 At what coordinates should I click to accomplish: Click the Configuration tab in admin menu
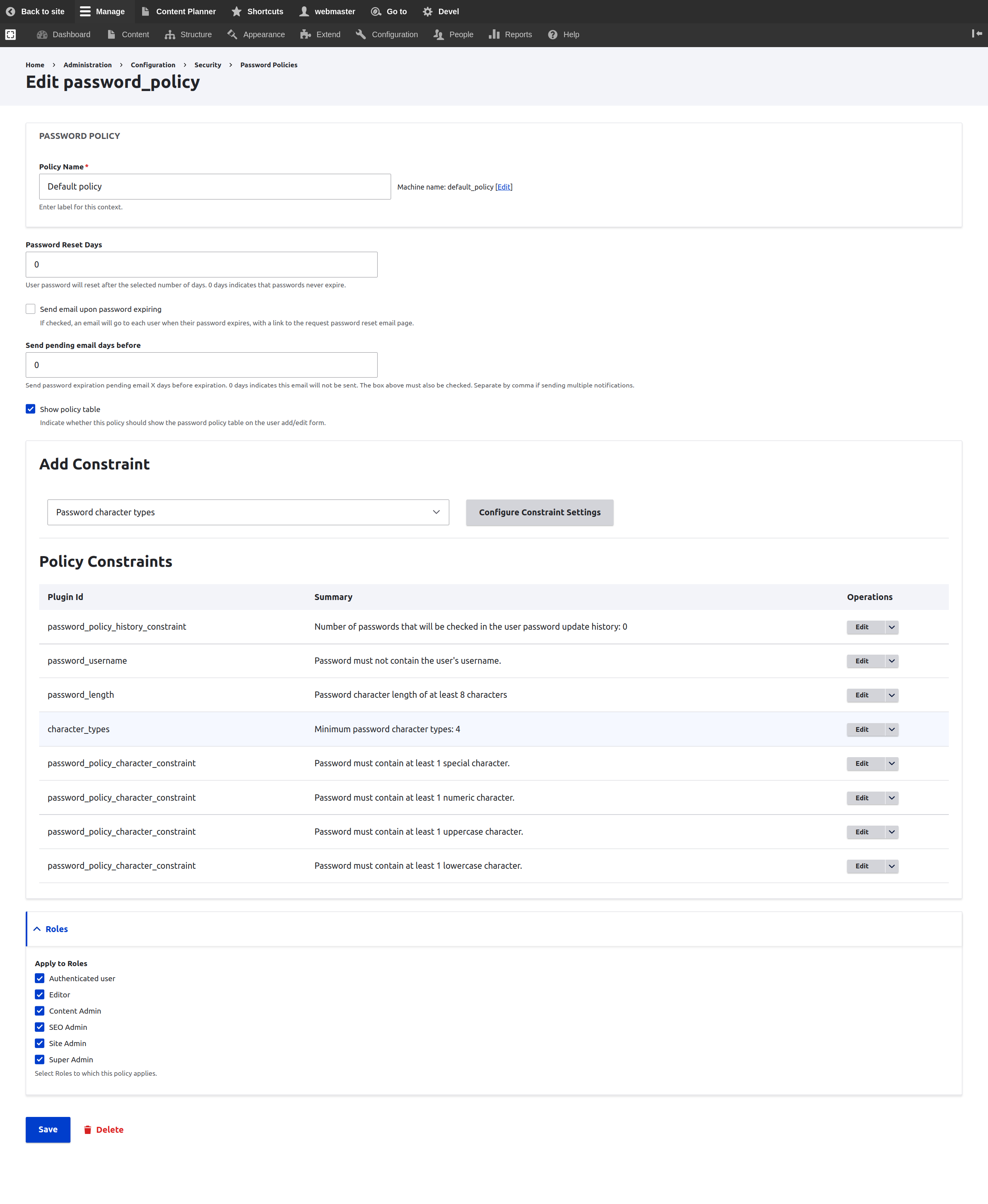[394, 34]
